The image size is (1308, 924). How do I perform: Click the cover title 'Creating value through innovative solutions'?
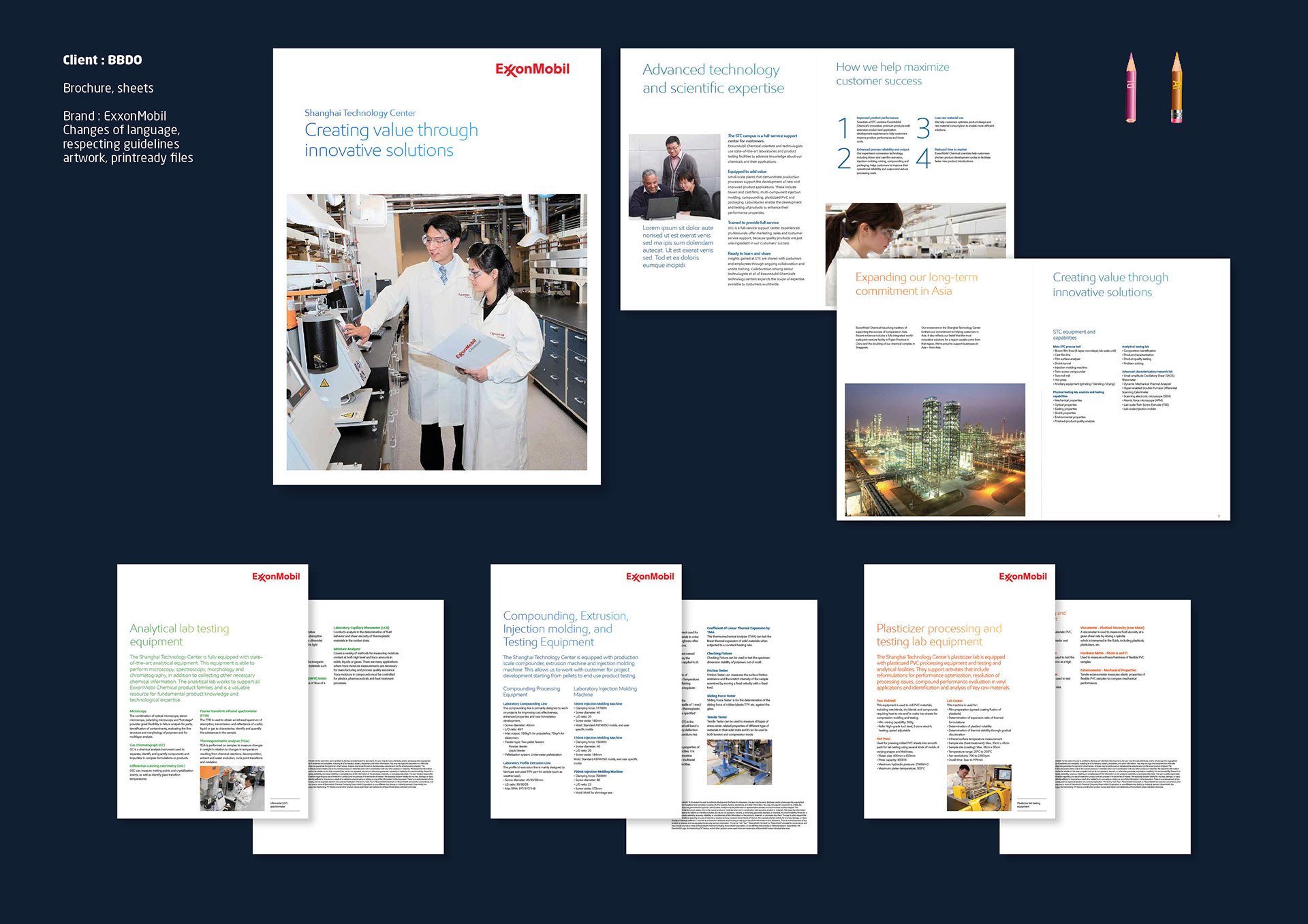pos(391,140)
